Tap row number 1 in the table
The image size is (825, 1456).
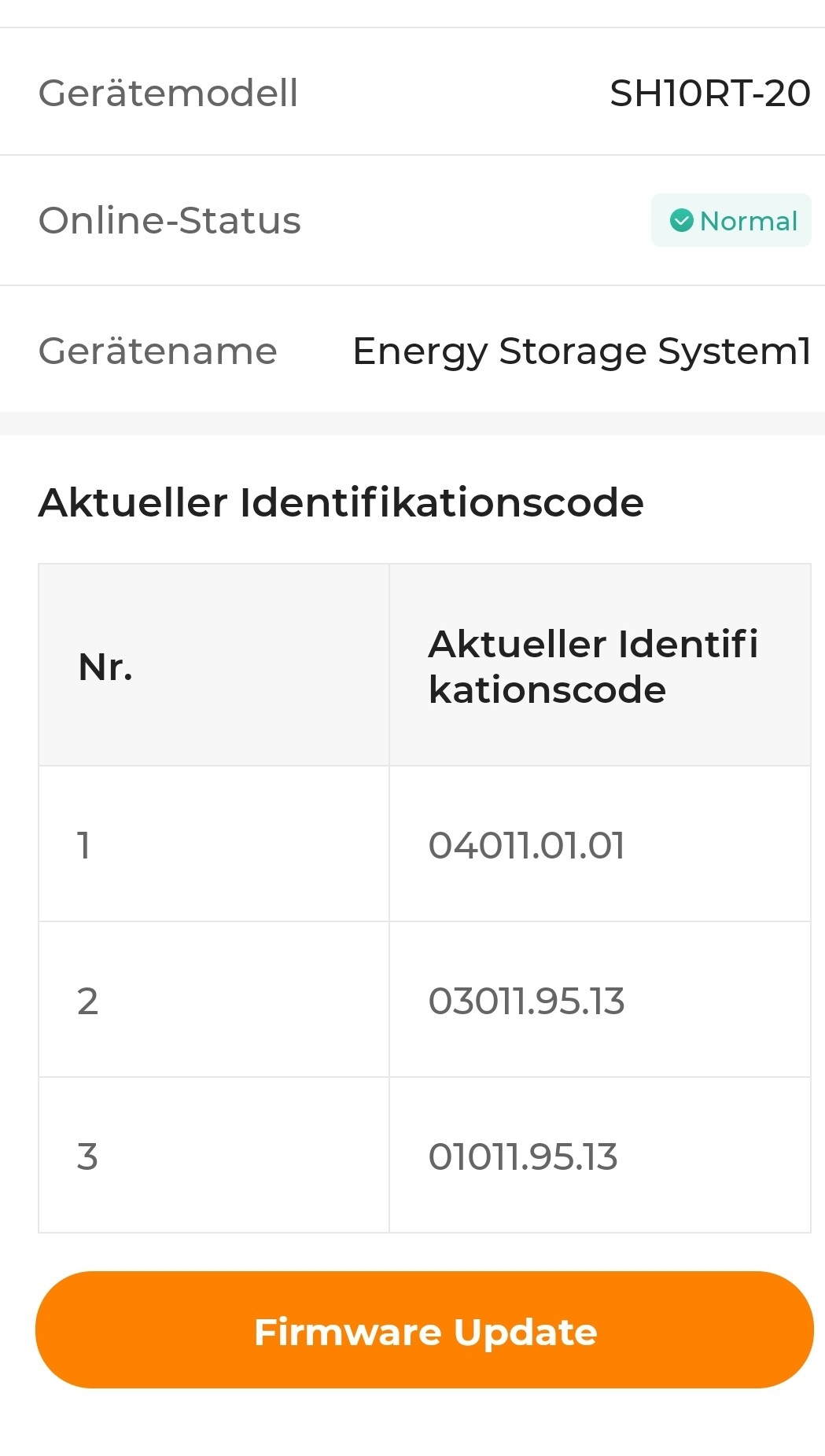click(83, 846)
